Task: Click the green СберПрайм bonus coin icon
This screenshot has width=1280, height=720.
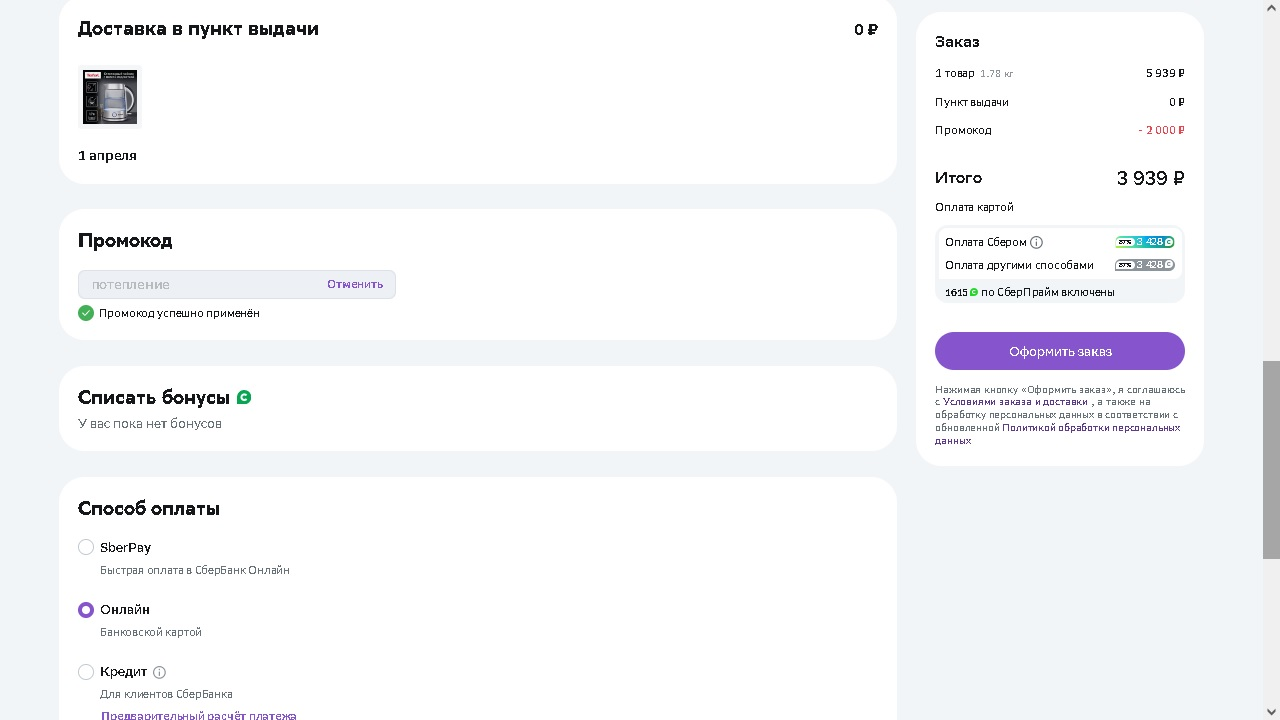Action: click(x=974, y=292)
